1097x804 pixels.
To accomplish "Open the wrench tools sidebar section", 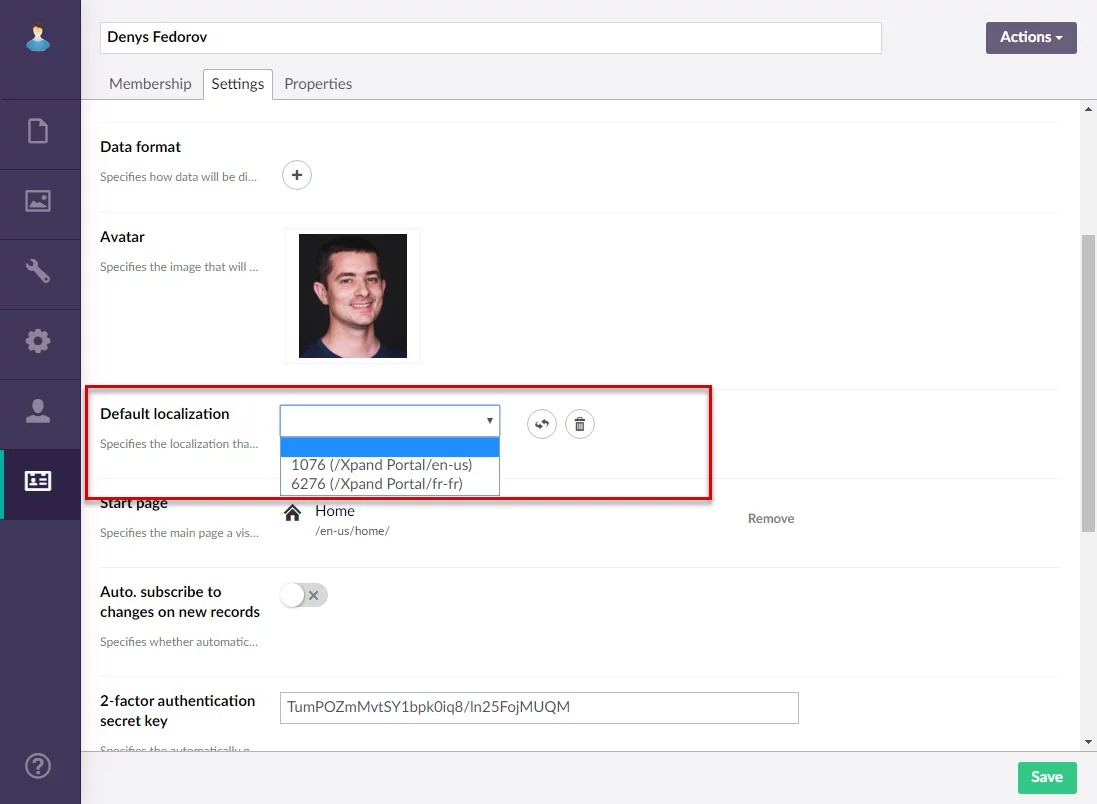I will click(x=38, y=271).
